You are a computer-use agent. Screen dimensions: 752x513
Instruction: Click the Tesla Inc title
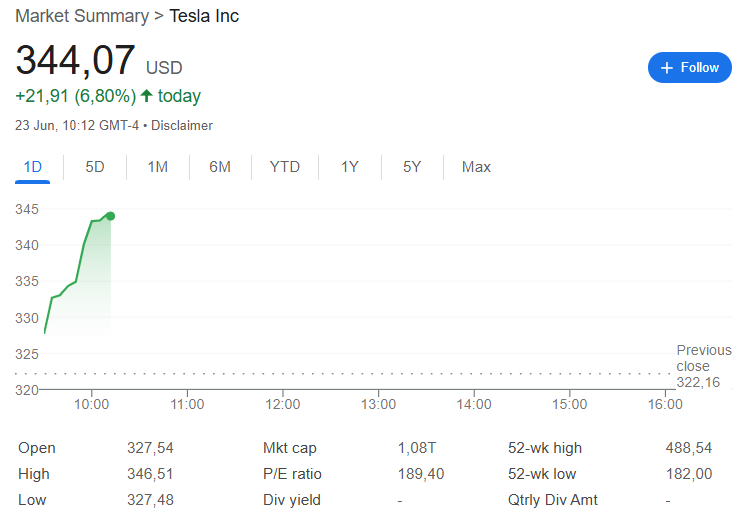[204, 16]
